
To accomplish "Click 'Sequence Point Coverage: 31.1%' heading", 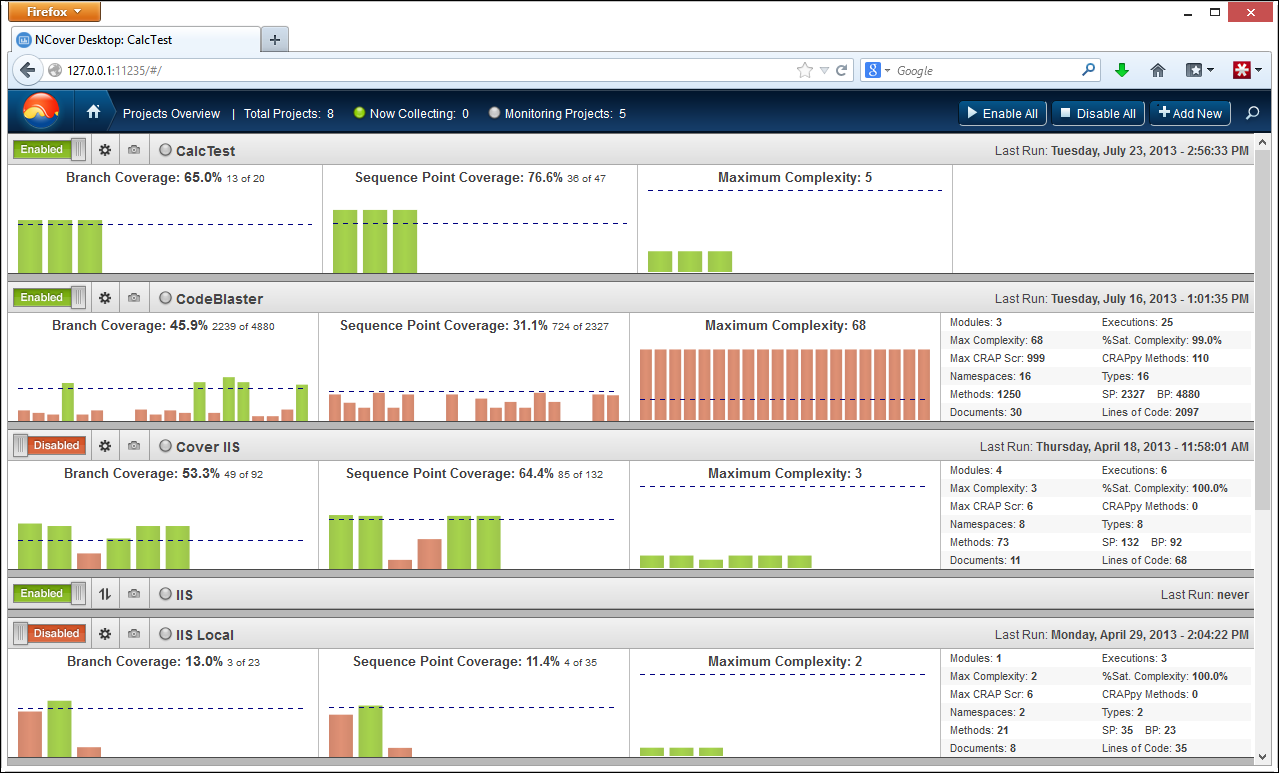I will click(444, 326).
